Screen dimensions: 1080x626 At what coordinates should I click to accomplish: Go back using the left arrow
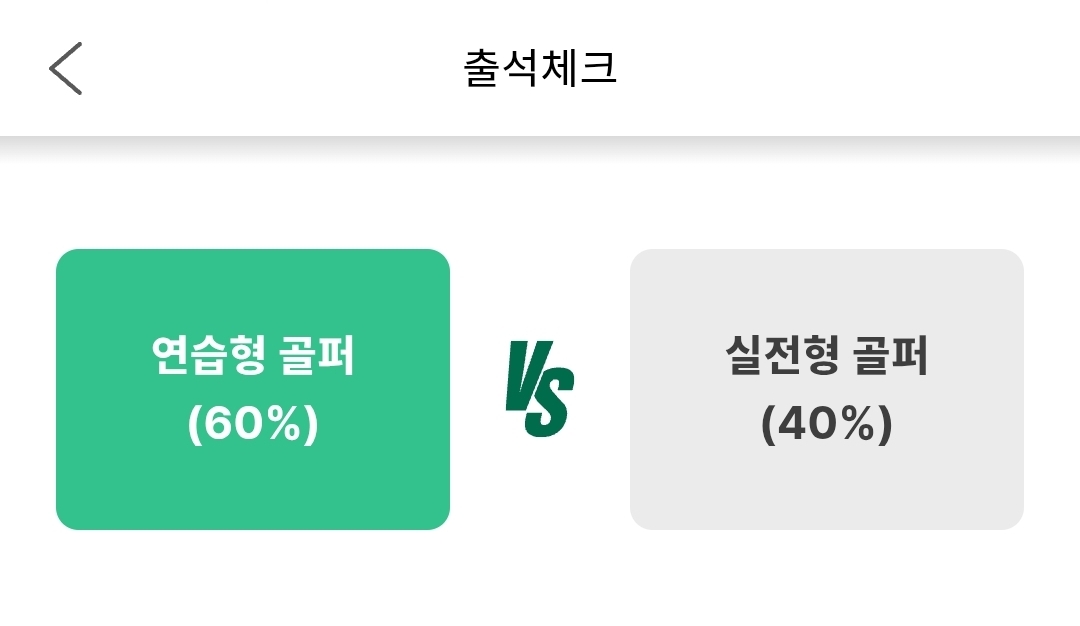[66, 69]
